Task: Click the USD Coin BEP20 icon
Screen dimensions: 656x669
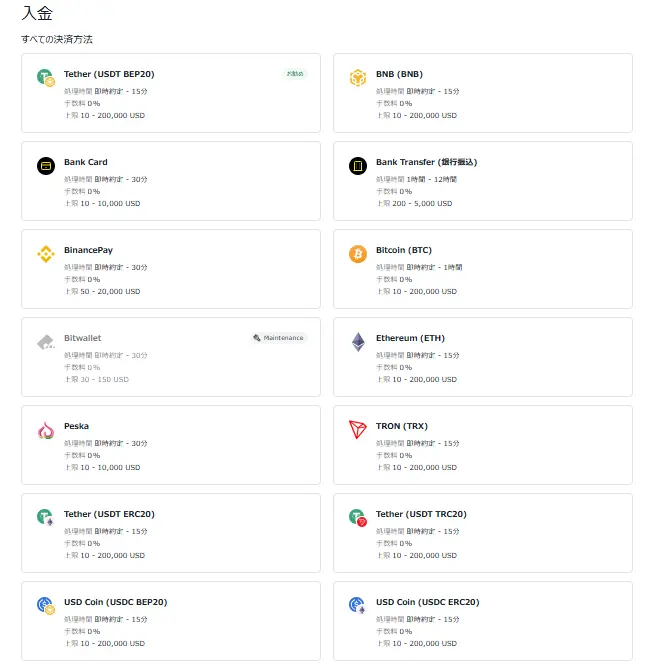Action: pos(46,606)
